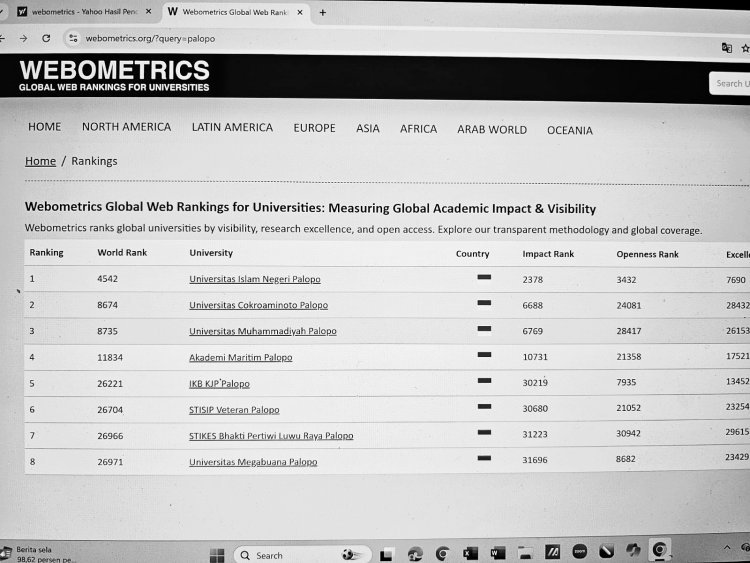Click country flag for Universitas Islam Negeri Palopo

484,277
